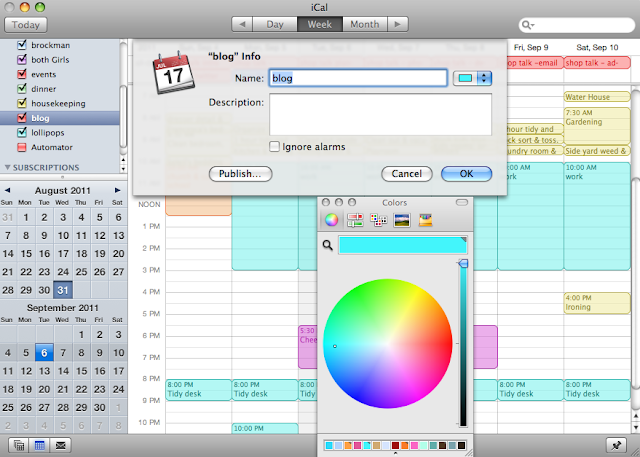Collapse the SUBSCRIPTIONS section
The image size is (640, 457).
(8, 167)
